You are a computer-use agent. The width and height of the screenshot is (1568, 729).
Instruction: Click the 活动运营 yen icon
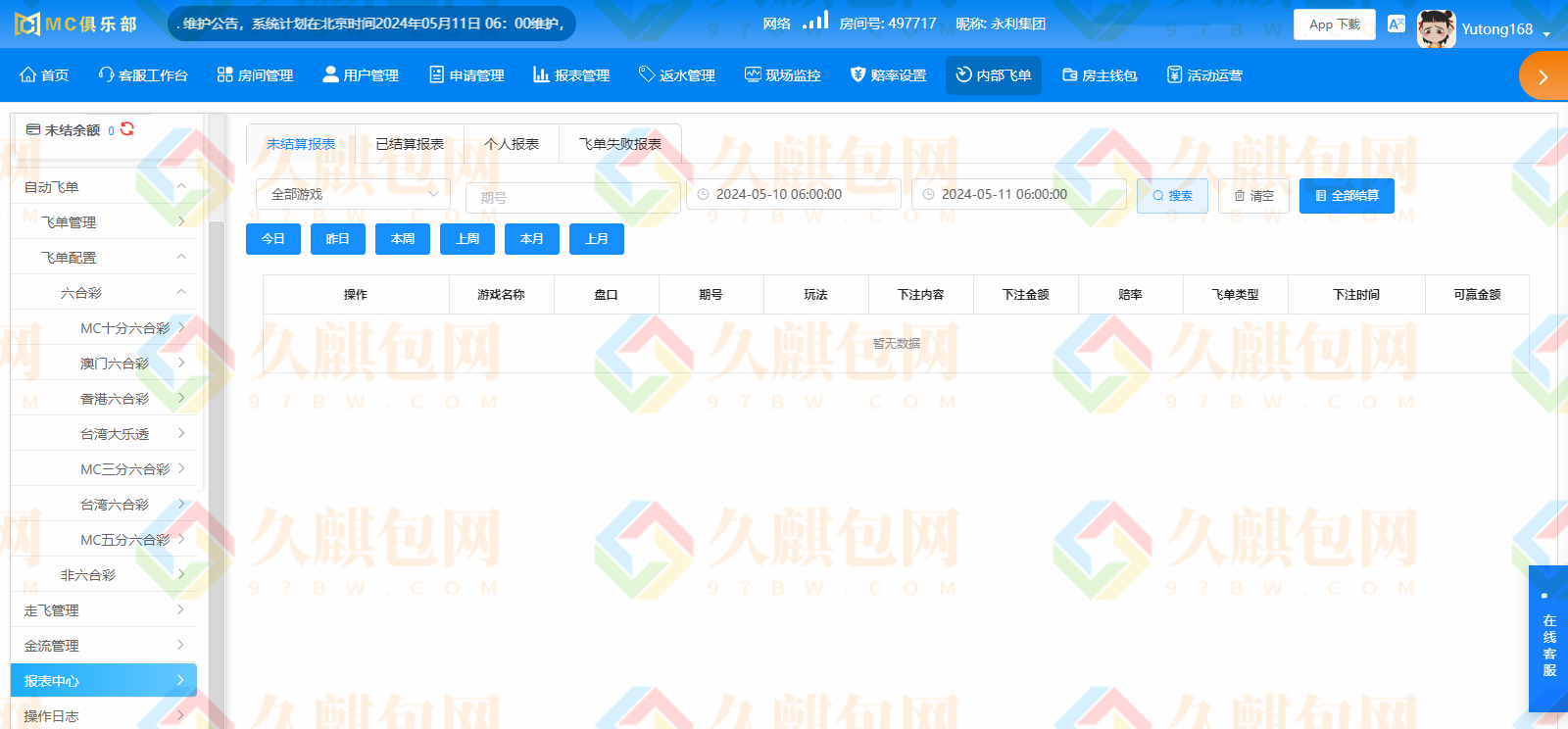coord(1174,74)
